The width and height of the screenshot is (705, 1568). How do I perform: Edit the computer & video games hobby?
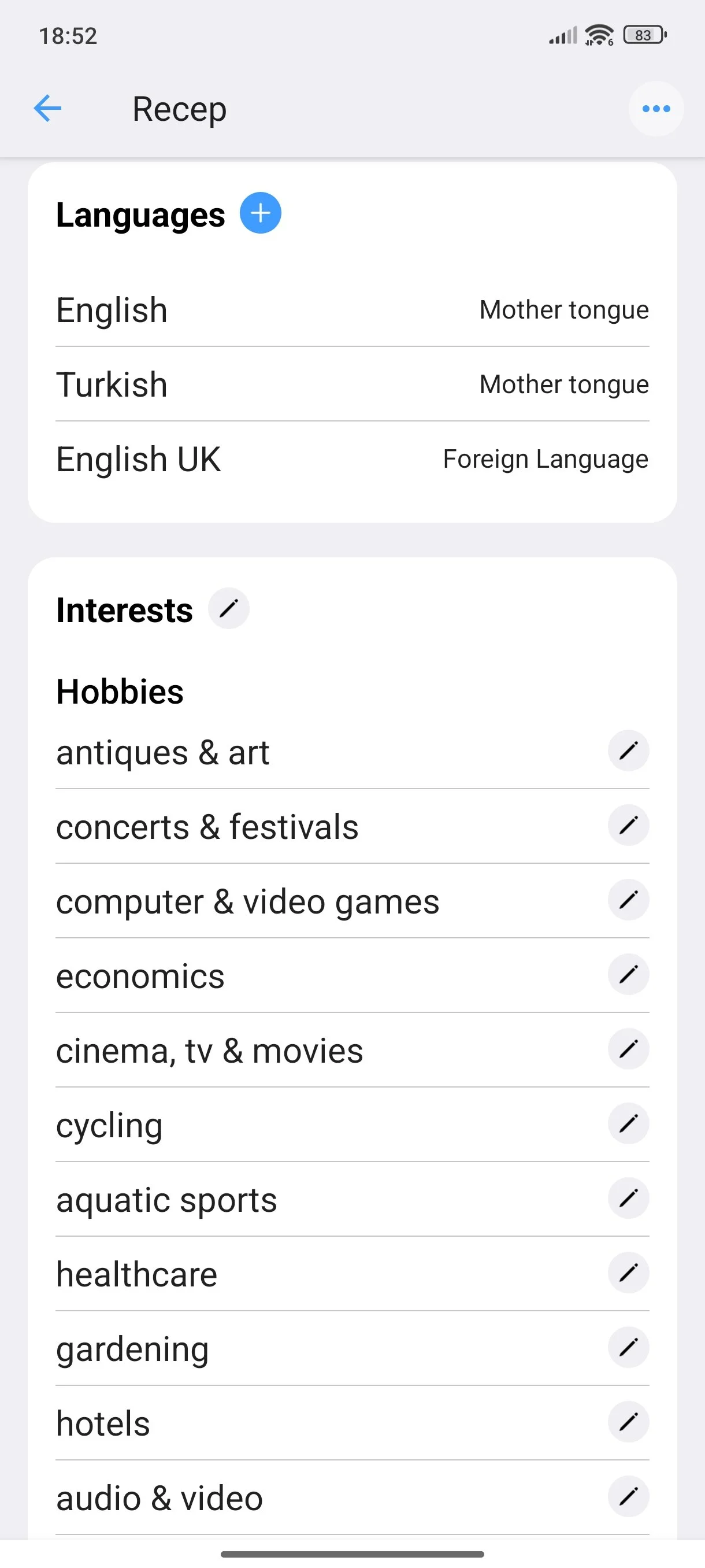(628, 900)
